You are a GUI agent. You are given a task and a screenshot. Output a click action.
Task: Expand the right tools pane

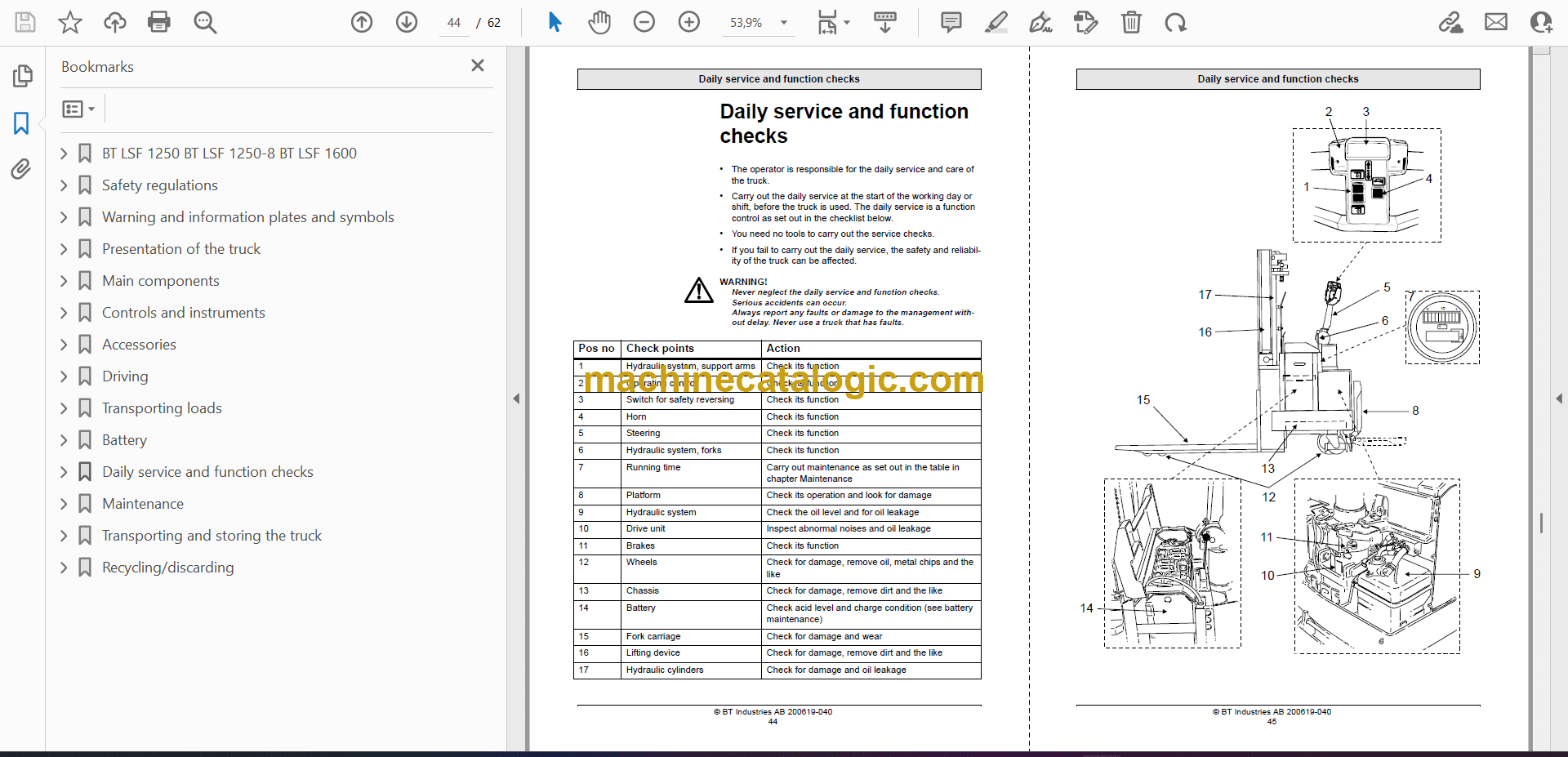tap(1559, 399)
